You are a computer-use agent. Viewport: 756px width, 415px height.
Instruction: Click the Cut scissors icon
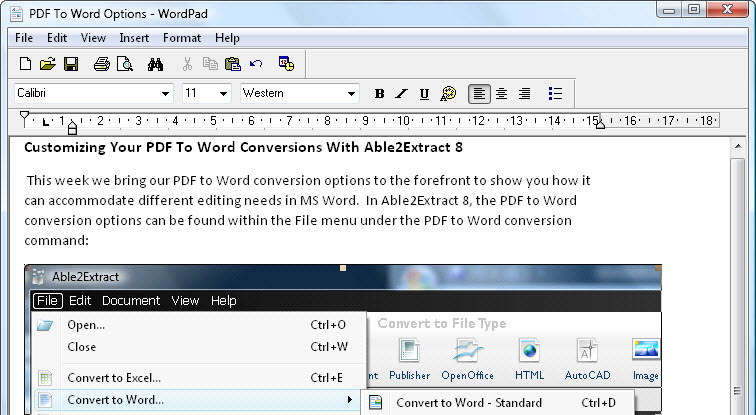(x=187, y=64)
